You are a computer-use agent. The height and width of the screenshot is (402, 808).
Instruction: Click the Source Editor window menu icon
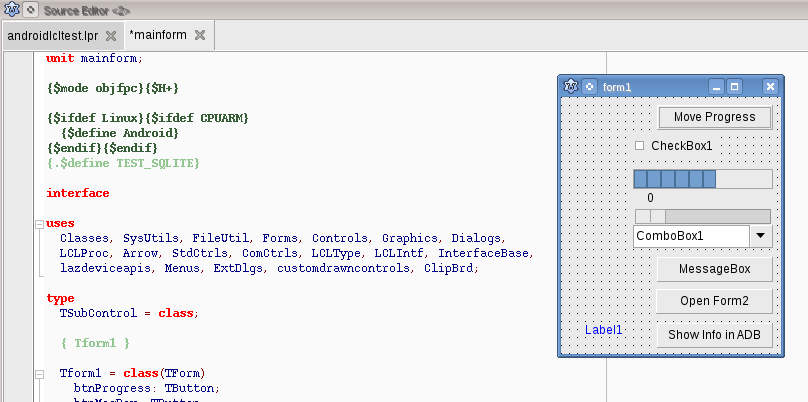point(11,9)
